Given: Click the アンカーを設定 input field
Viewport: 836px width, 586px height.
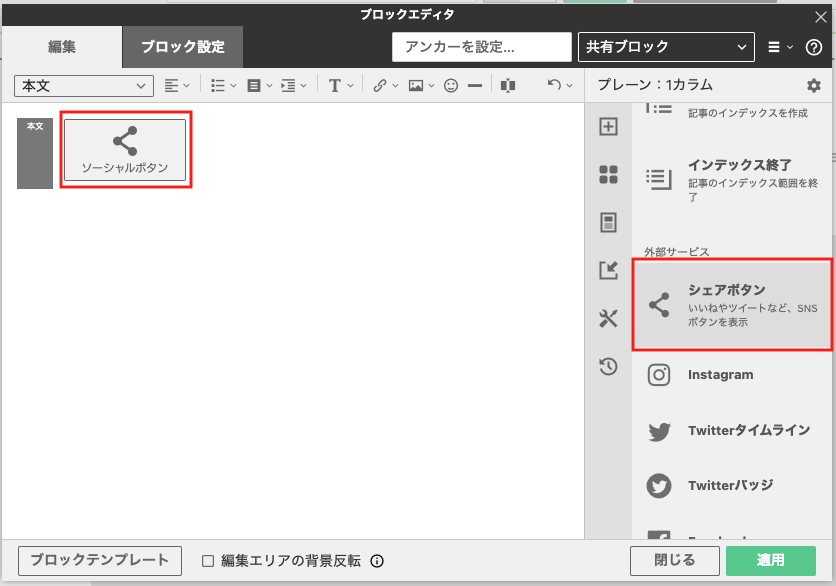Looking at the screenshot, I should [x=481, y=47].
